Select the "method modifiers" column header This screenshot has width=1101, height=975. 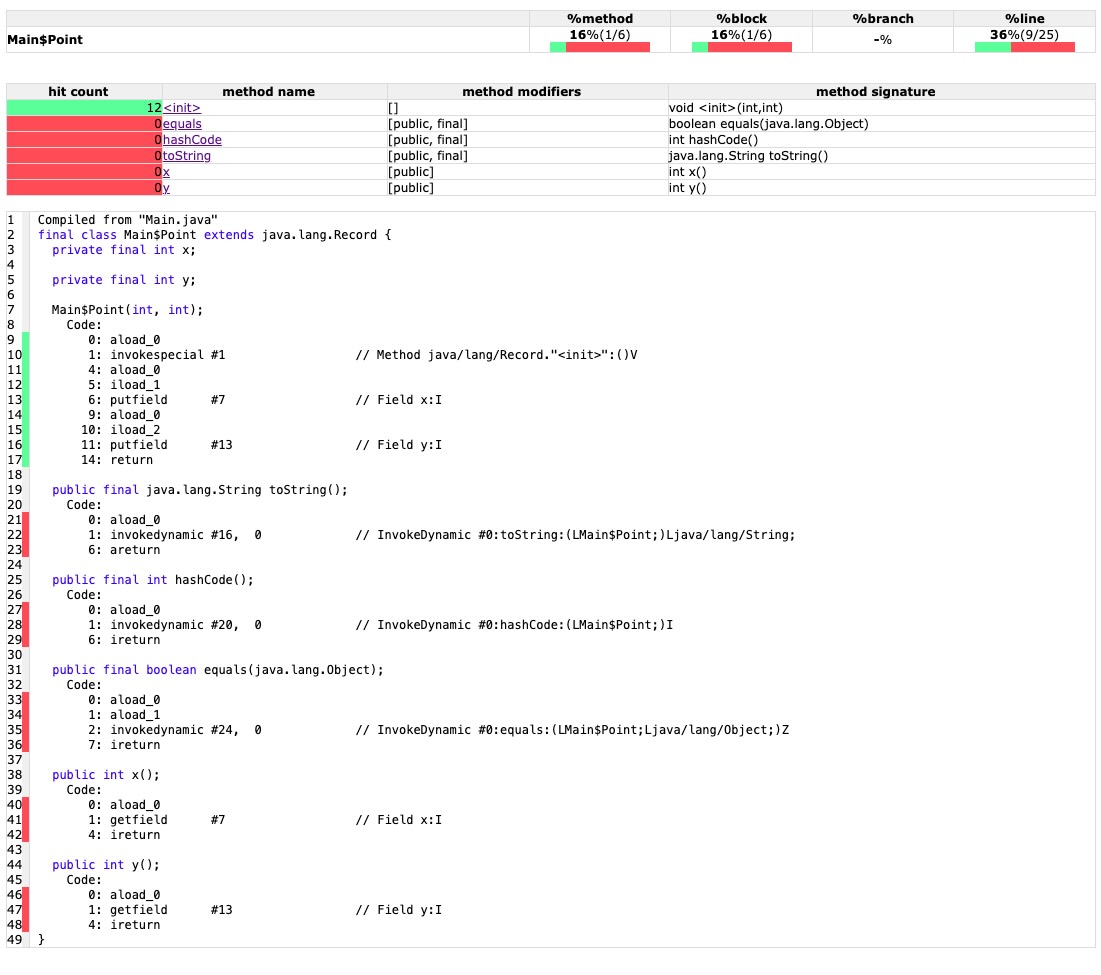pos(527,91)
